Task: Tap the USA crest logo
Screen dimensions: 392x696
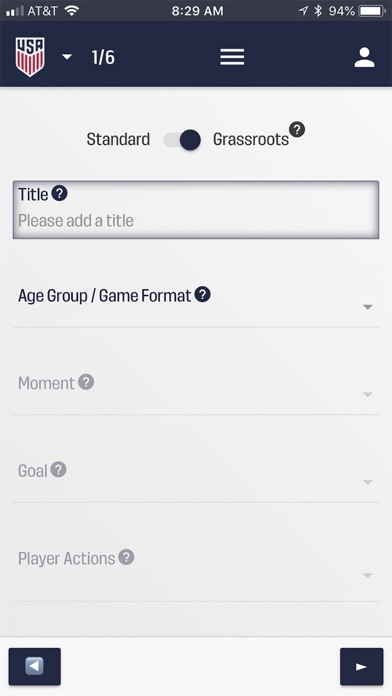Action: pyautogui.click(x=30, y=56)
